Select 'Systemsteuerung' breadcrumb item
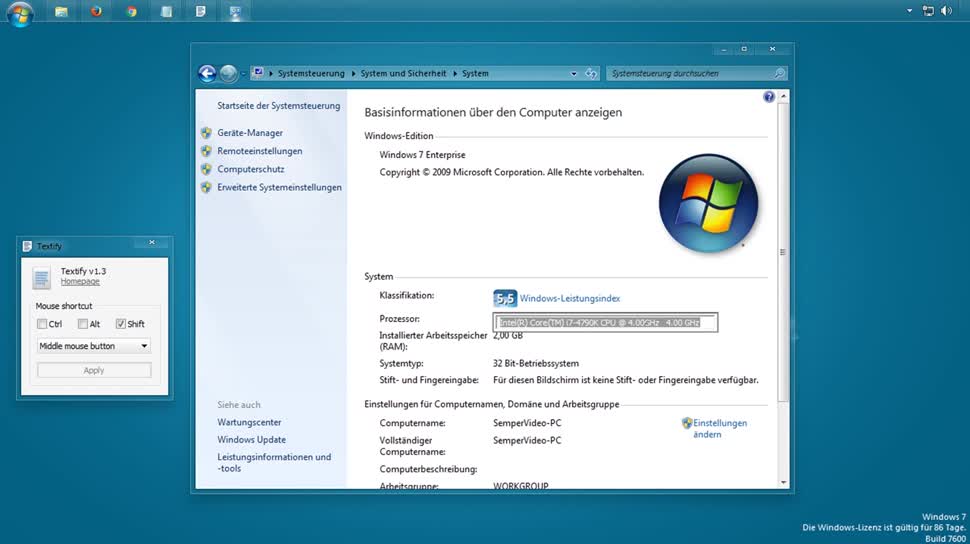Image resolution: width=970 pixels, height=544 pixels. 311,73
